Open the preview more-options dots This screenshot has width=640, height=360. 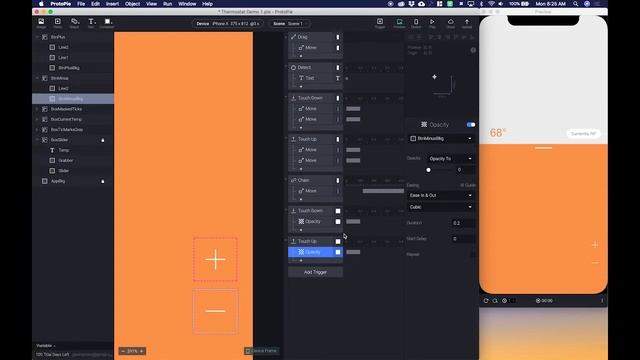point(602,300)
